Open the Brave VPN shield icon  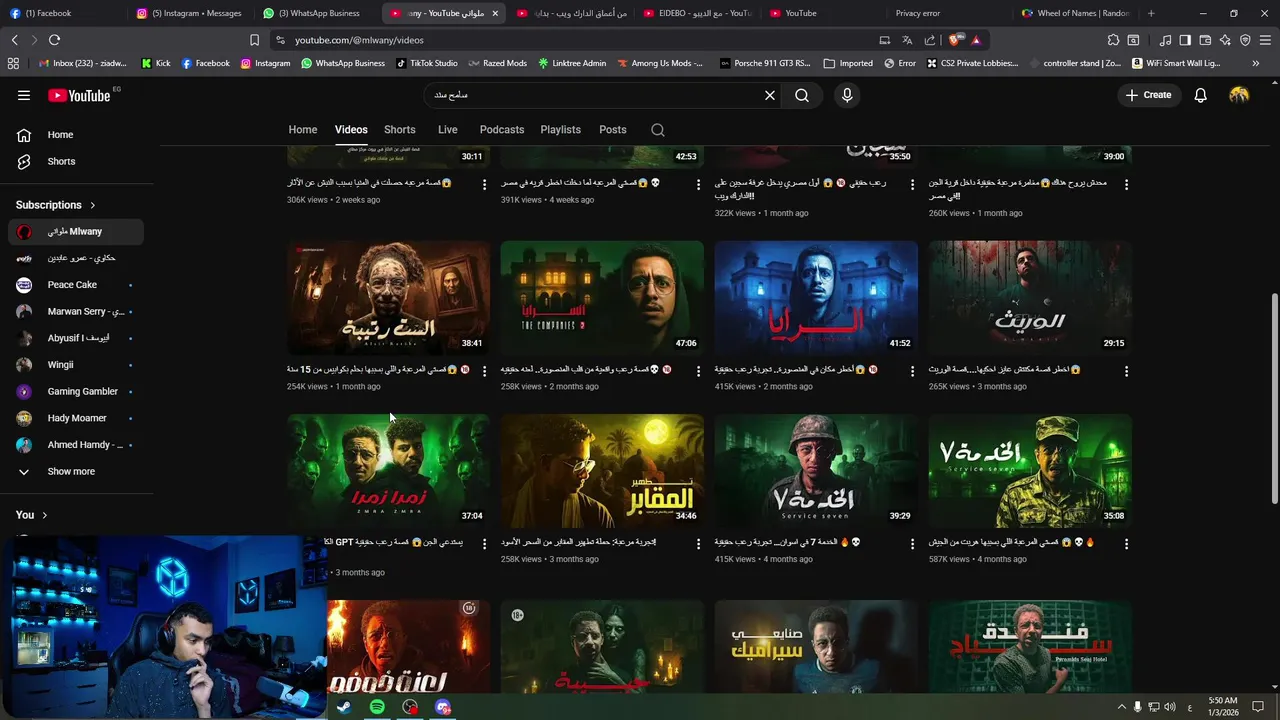click(x=1245, y=40)
